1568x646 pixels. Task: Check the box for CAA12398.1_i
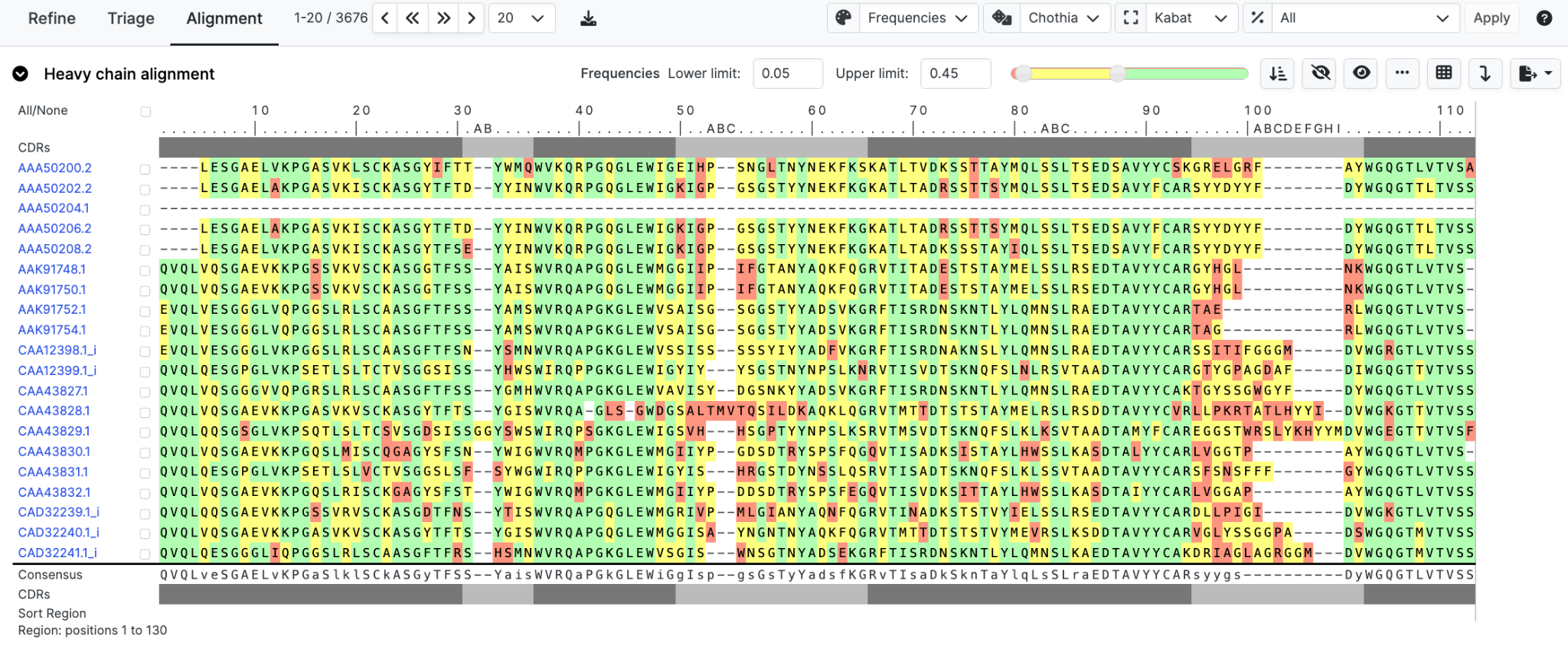click(x=145, y=351)
